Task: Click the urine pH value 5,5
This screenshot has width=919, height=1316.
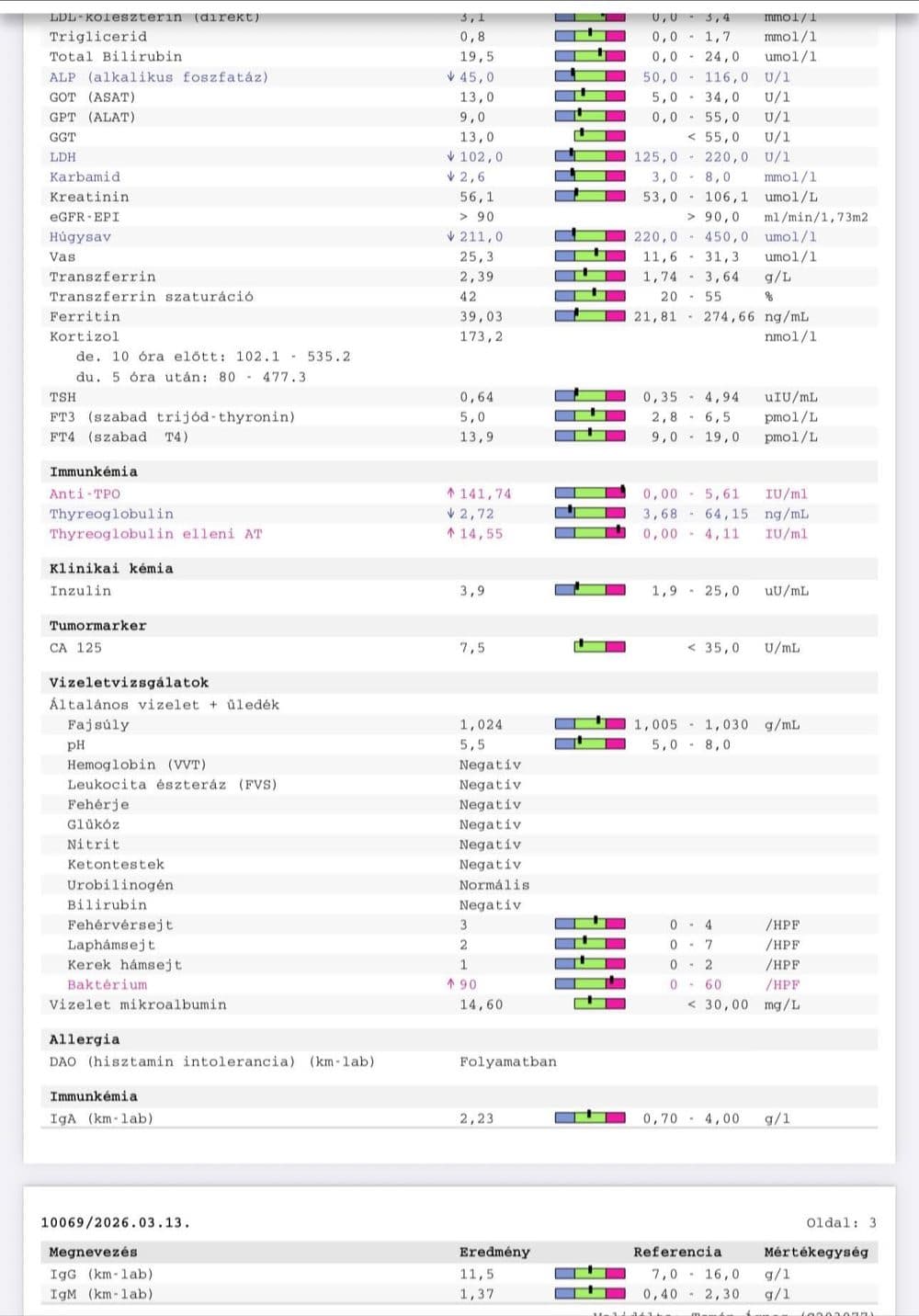Action: (x=472, y=744)
